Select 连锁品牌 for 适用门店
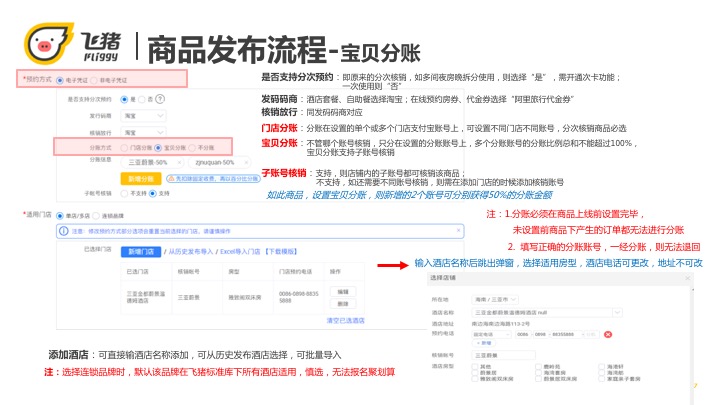 (x=96, y=216)
